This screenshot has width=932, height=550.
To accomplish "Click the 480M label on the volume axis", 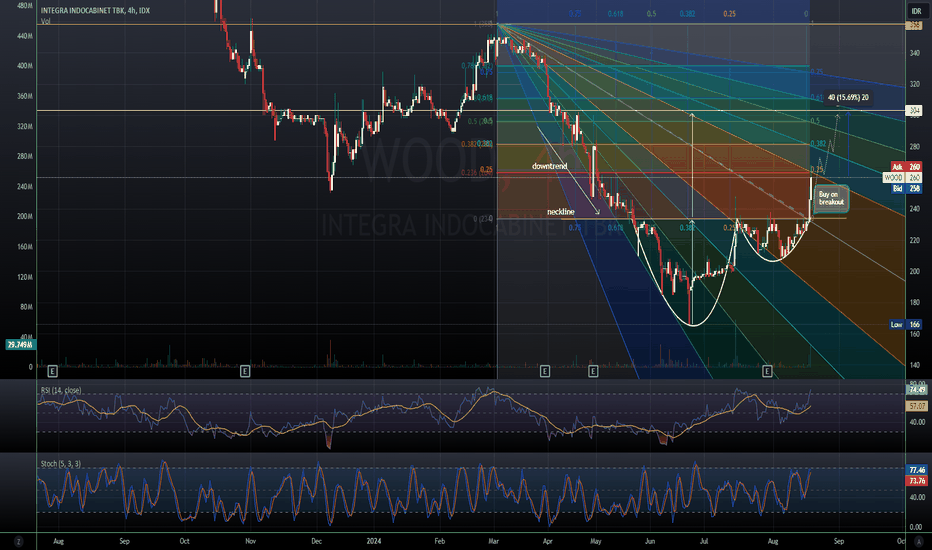I will click(25, 5).
